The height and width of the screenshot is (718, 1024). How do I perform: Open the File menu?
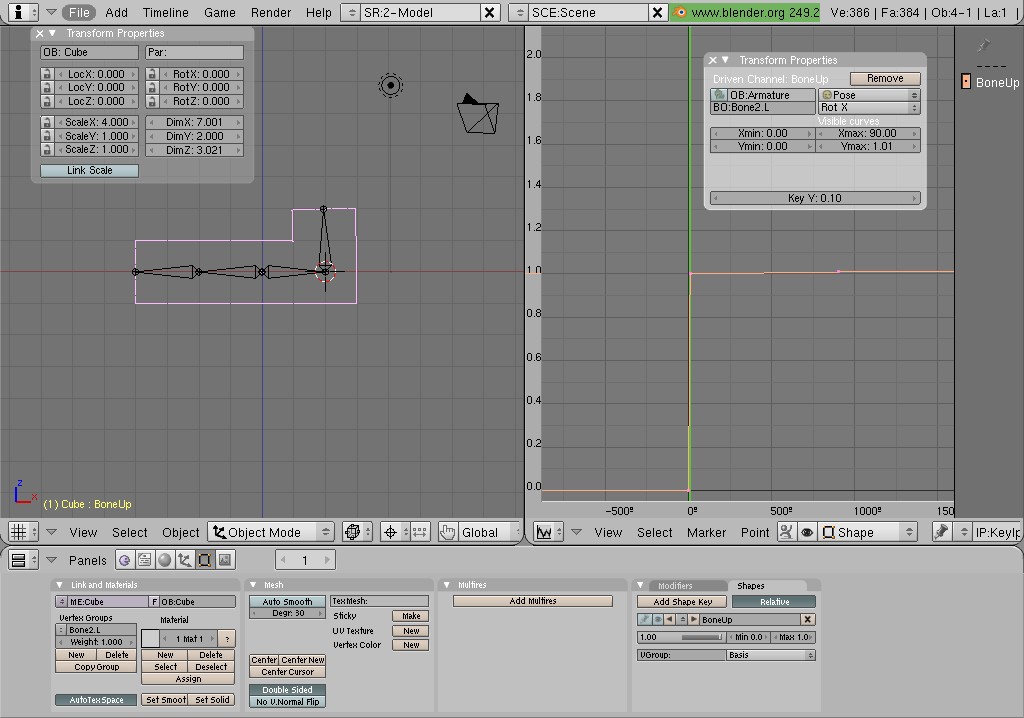coord(79,12)
